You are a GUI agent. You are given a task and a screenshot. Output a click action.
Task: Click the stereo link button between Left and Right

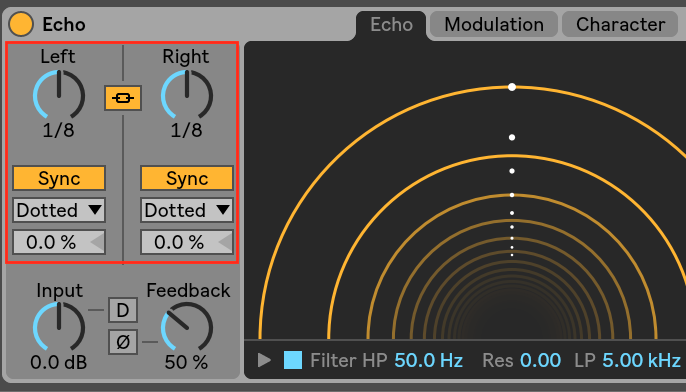(123, 98)
